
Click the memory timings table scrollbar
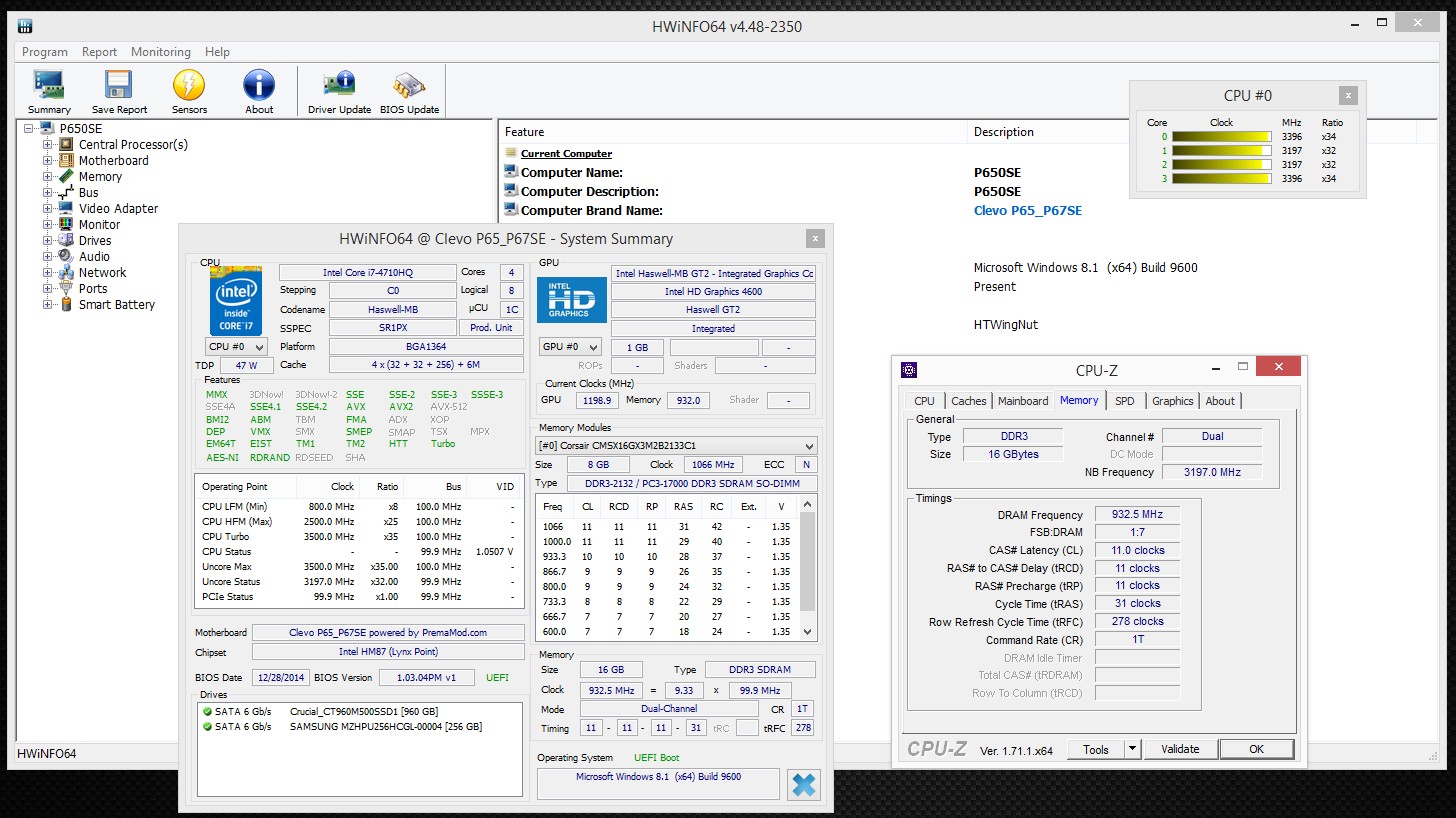(808, 567)
